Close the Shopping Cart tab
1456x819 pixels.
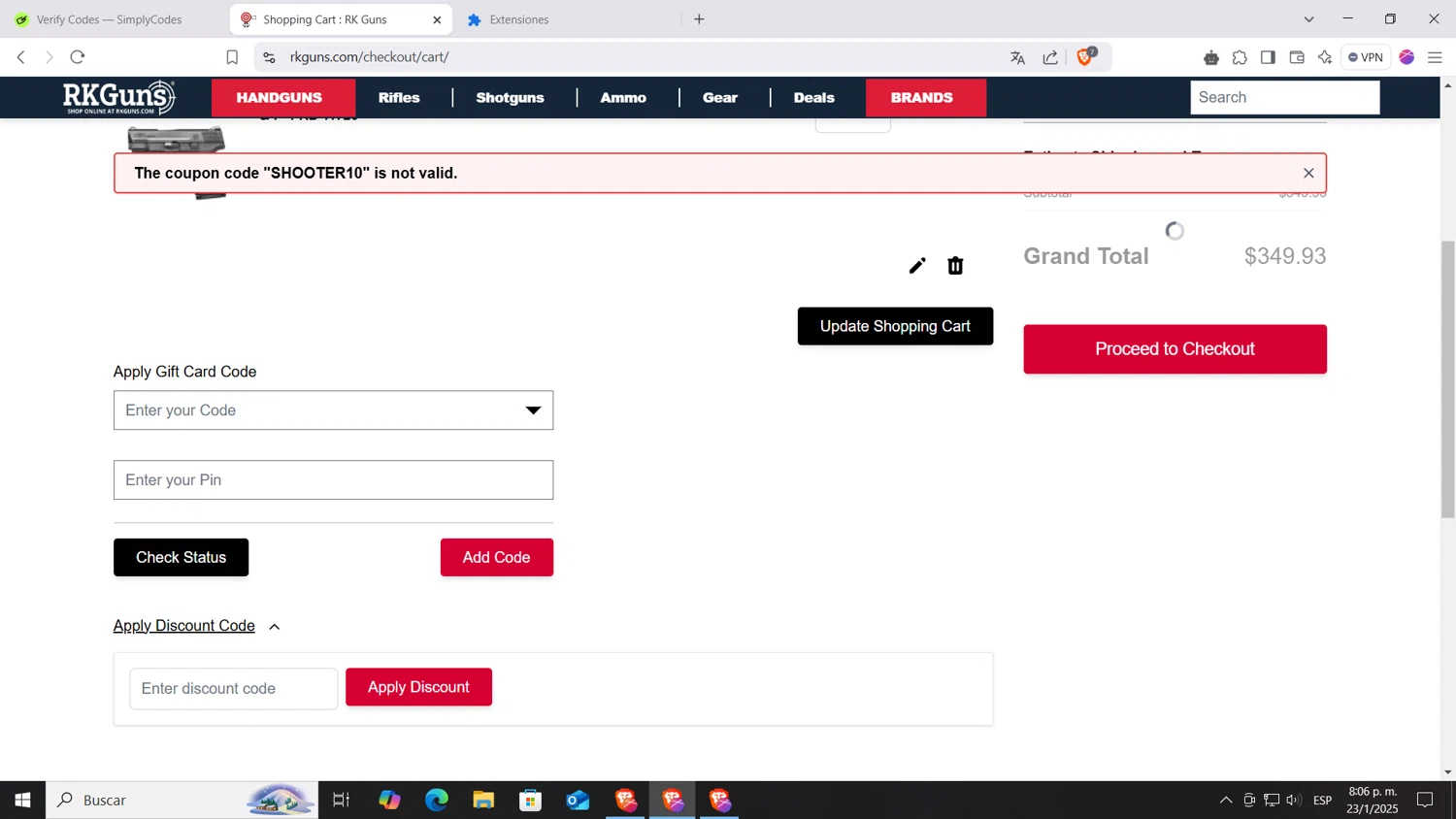tap(437, 19)
